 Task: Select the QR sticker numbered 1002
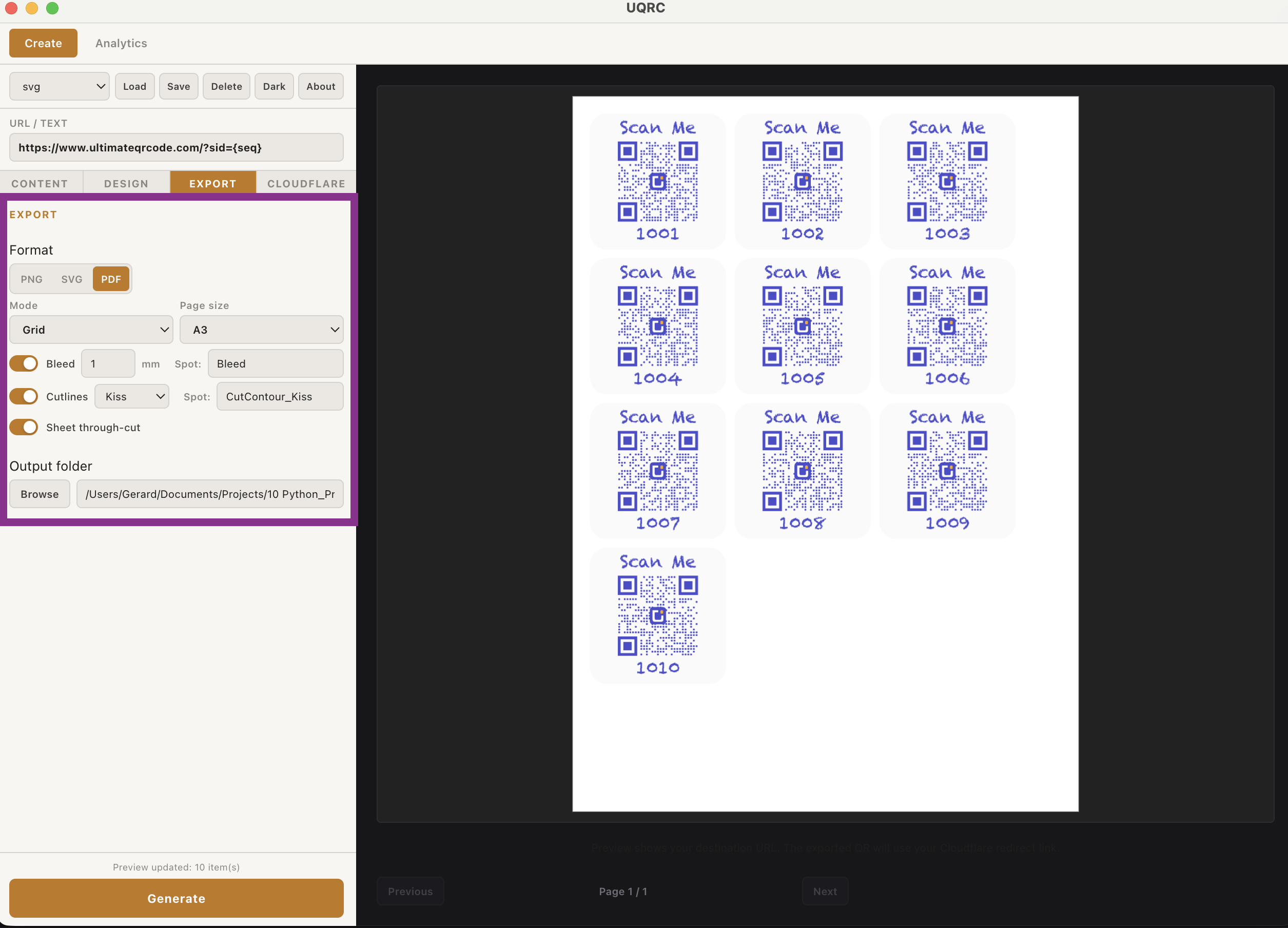point(803,181)
